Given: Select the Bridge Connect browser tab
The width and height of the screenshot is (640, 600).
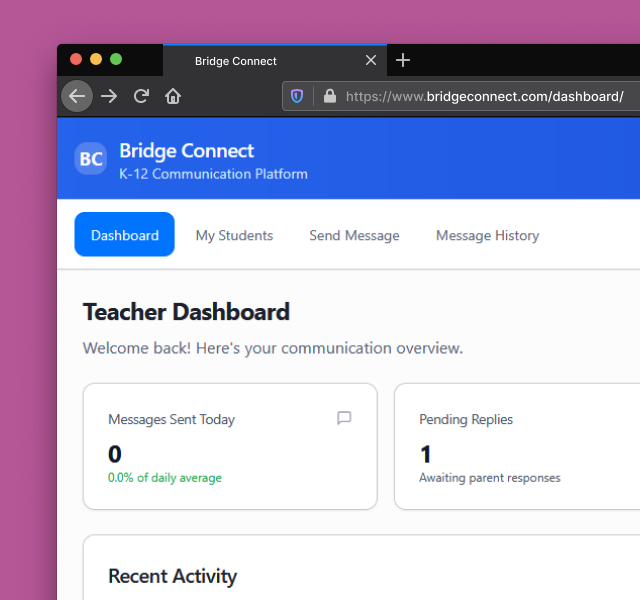Looking at the screenshot, I should point(275,61).
